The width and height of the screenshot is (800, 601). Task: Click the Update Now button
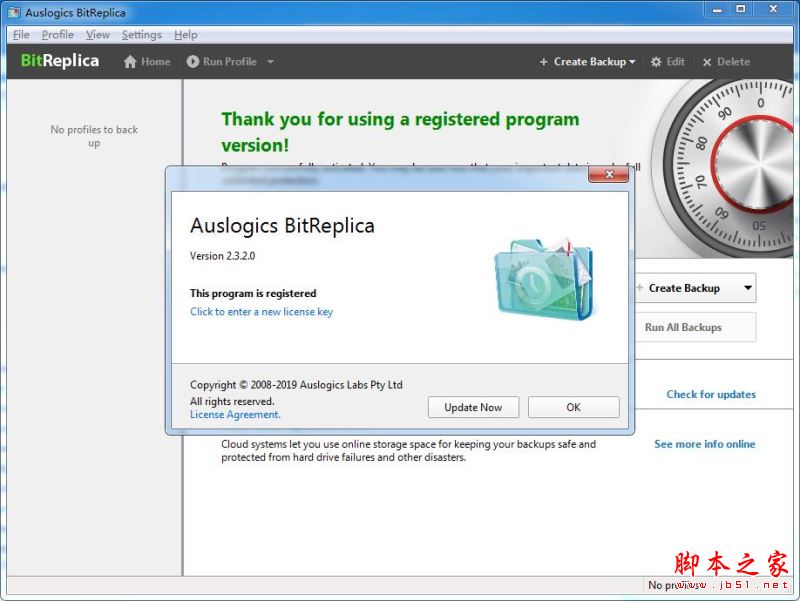click(x=473, y=407)
